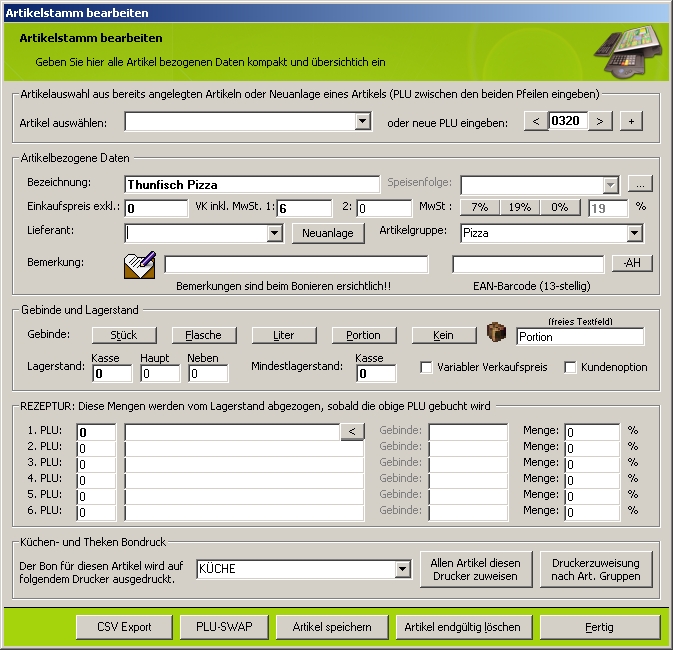Select Liter as Gebinde
The width and height of the screenshot is (673, 650).
284,335
